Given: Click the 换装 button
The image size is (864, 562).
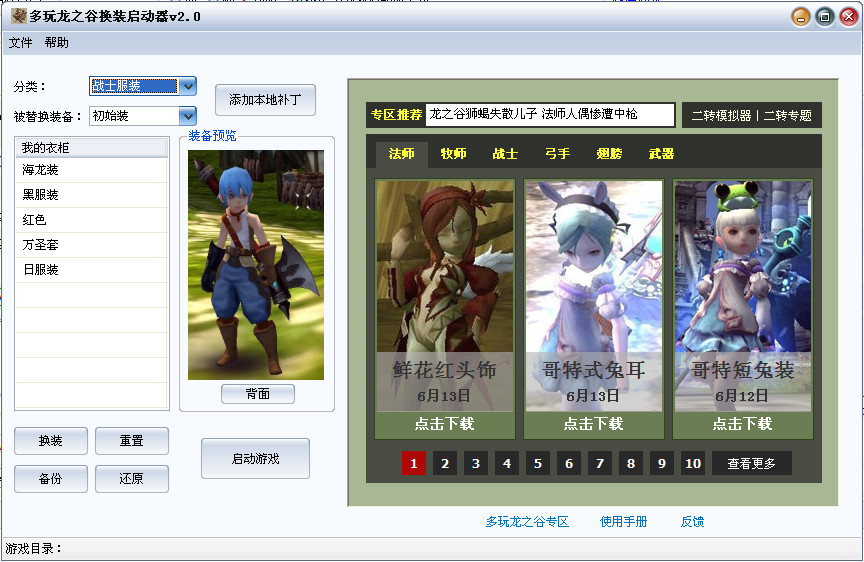Looking at the screenshot, I should tap(51, 441).
